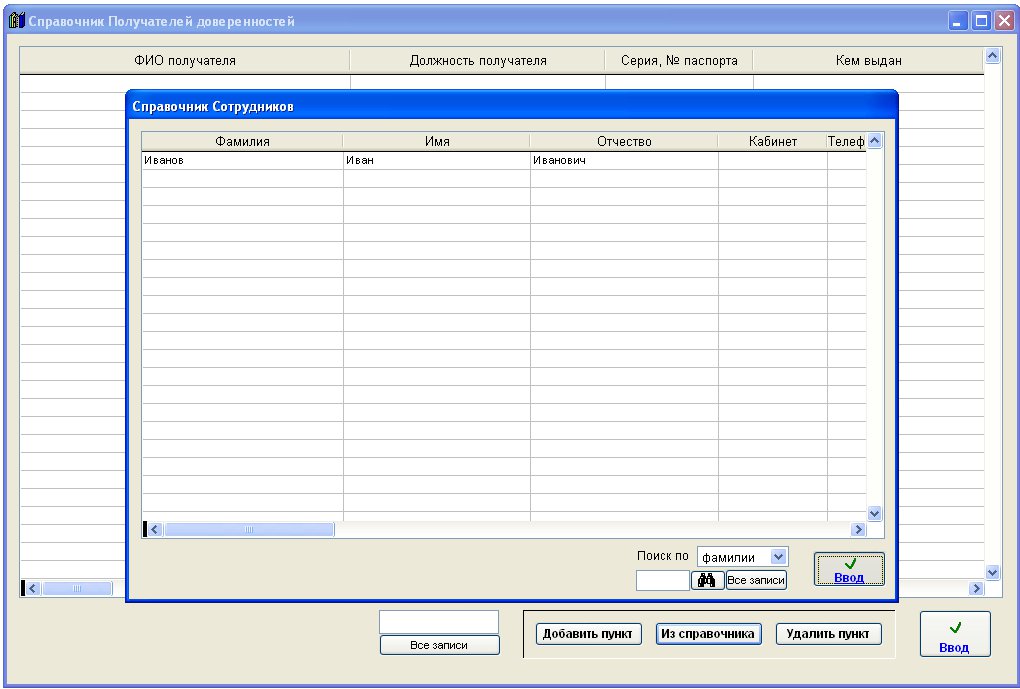
Task: Maximize the Справочник Получателей доверенностей window
Action: pyautogui.click(x=981, y=21)
